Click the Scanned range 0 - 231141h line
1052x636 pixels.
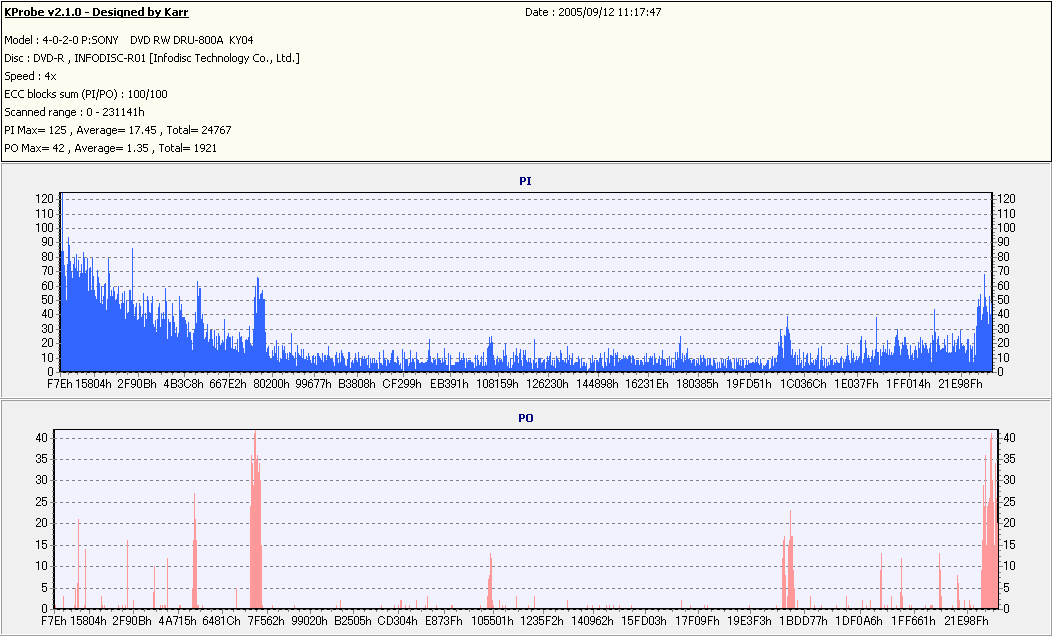pyautogui.click(x=74, y=112)
